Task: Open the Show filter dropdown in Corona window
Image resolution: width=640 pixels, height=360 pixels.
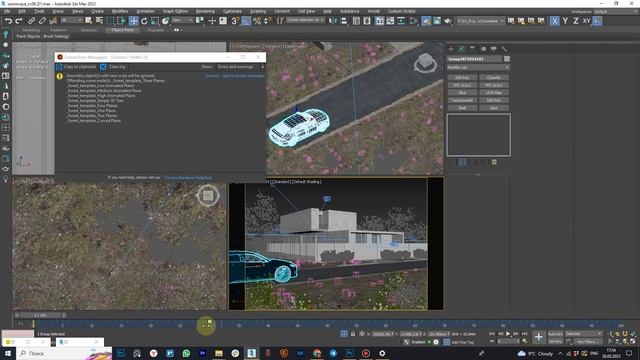Action: coord(241,67)
